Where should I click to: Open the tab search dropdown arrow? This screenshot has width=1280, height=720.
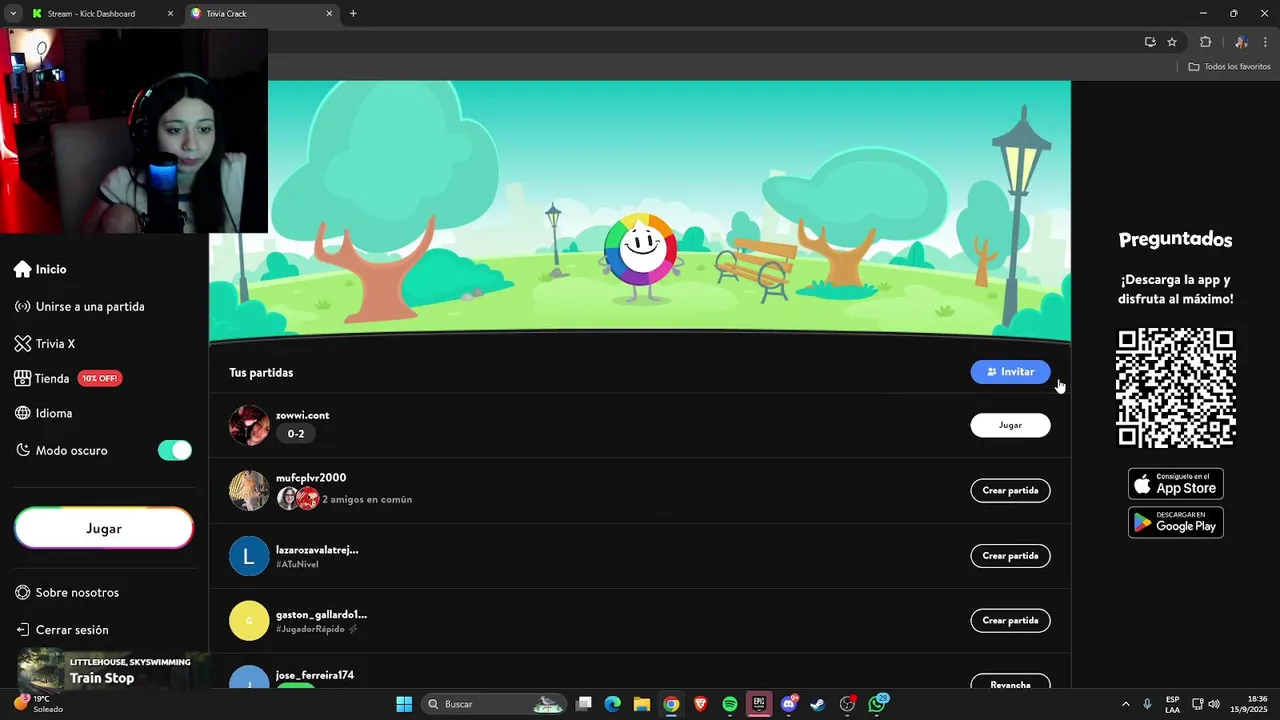point(13,14)
